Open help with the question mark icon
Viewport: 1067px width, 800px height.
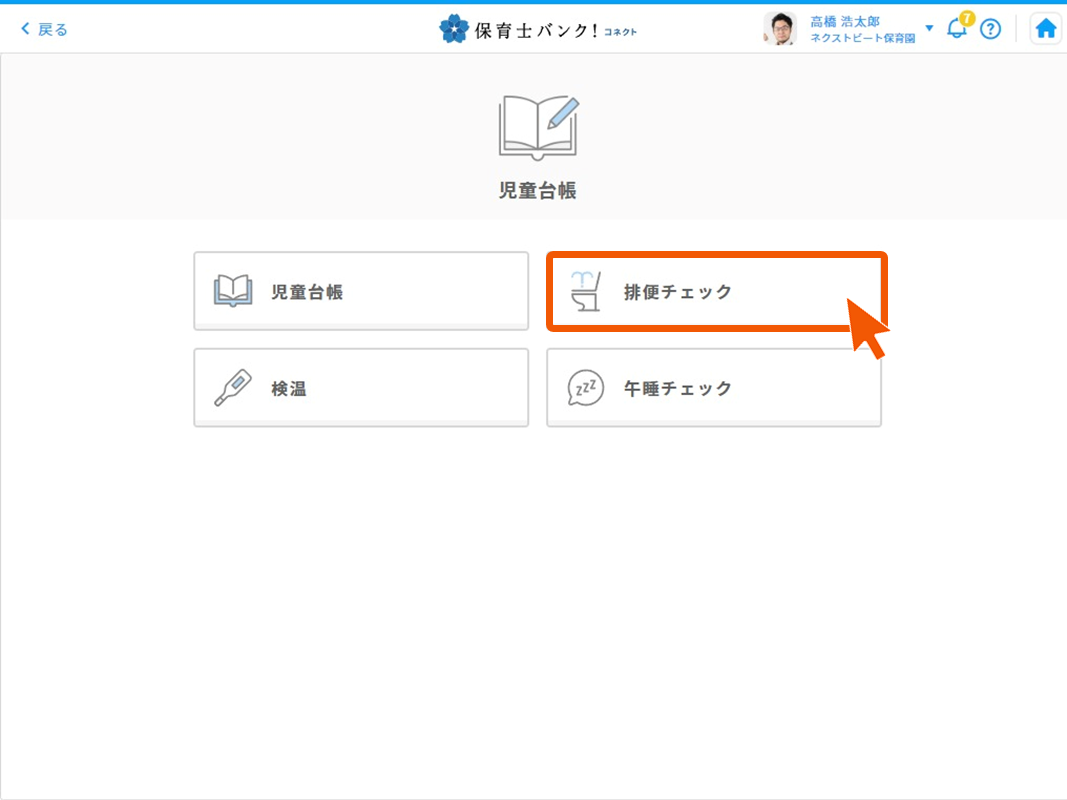coord(990,29)
